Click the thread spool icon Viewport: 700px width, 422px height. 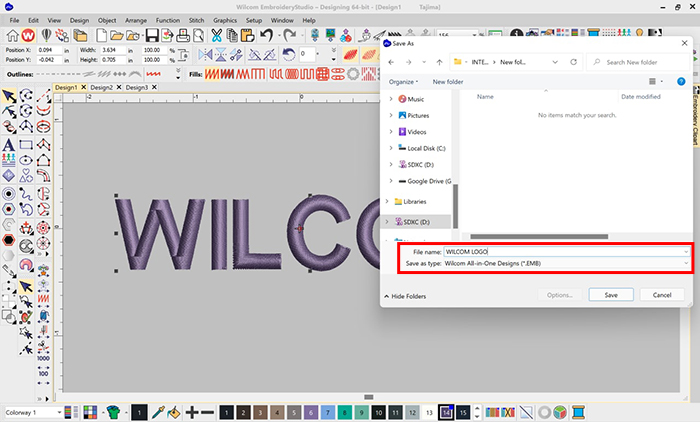[578, 412]
